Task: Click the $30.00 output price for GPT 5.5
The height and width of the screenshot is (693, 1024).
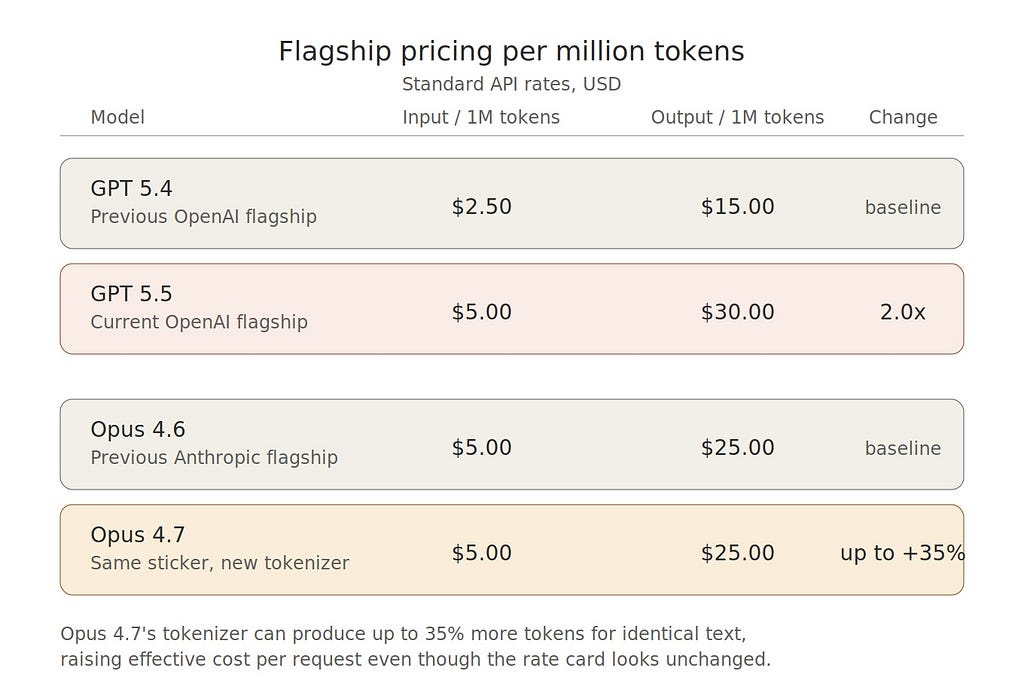Action: tap(737, 312)
